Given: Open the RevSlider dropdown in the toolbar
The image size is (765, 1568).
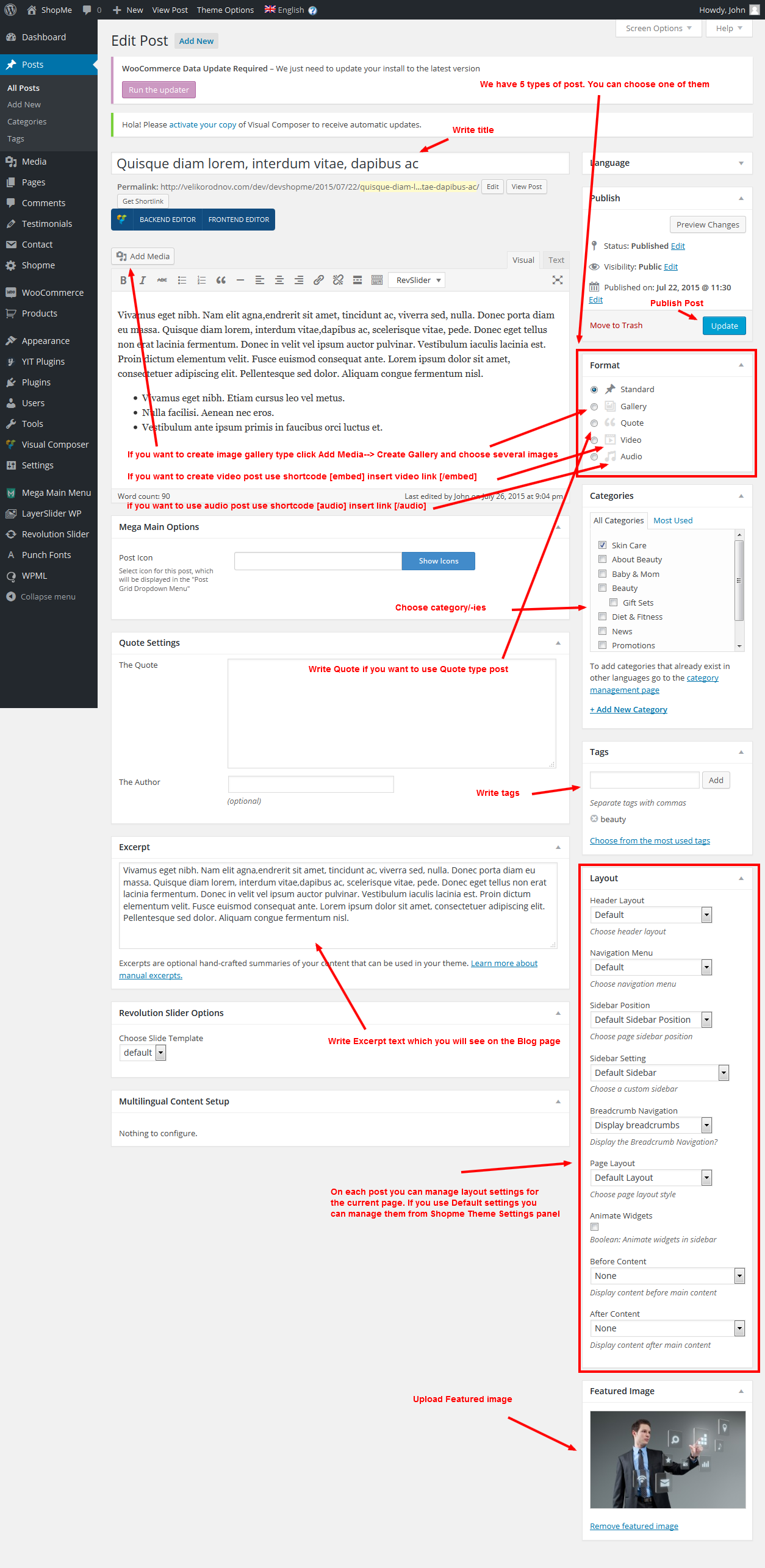Looking at the screenshot, I should click(x=417, y=280).
